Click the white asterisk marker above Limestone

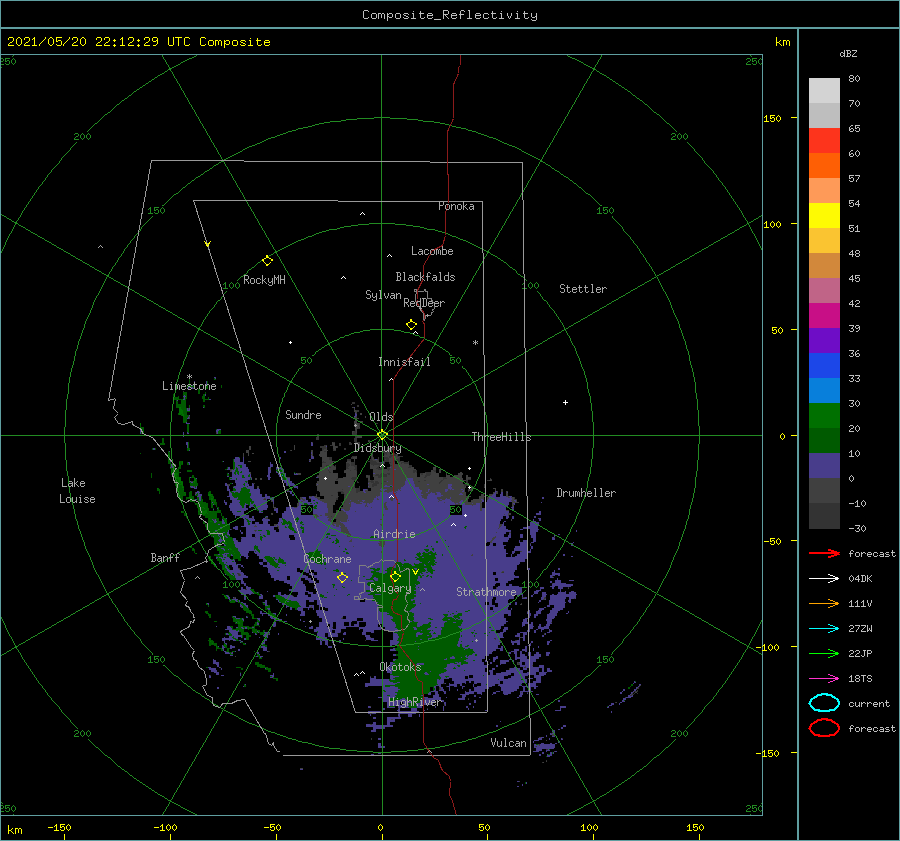pos(189,377)
